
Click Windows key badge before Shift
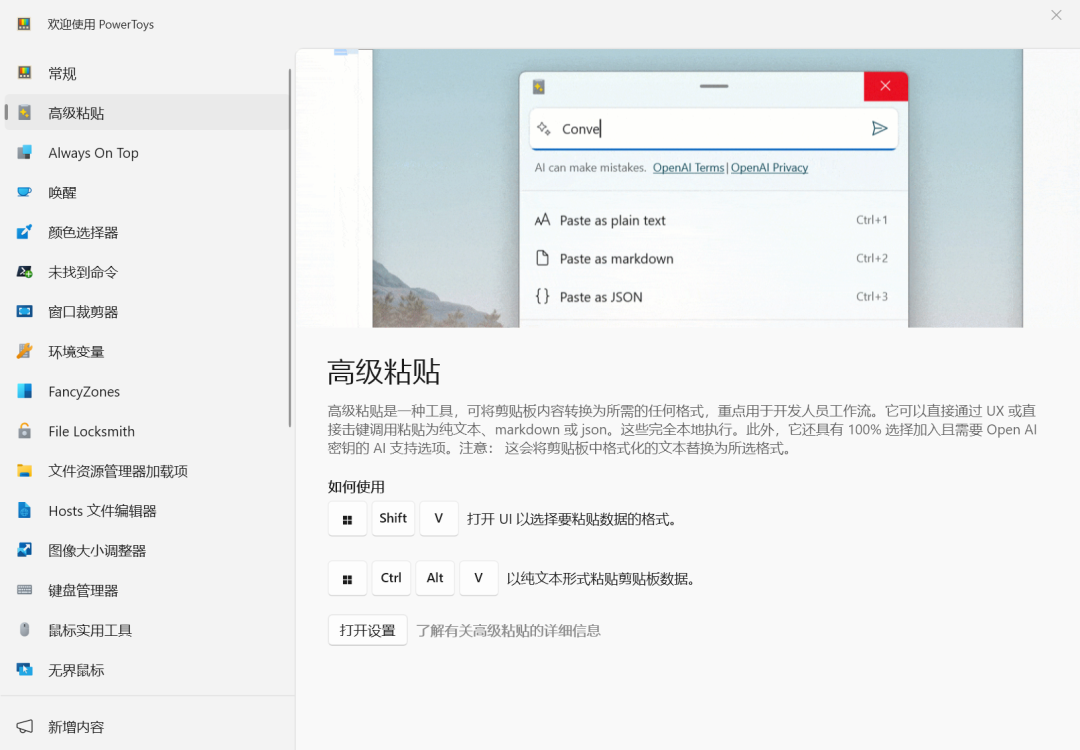347,519
